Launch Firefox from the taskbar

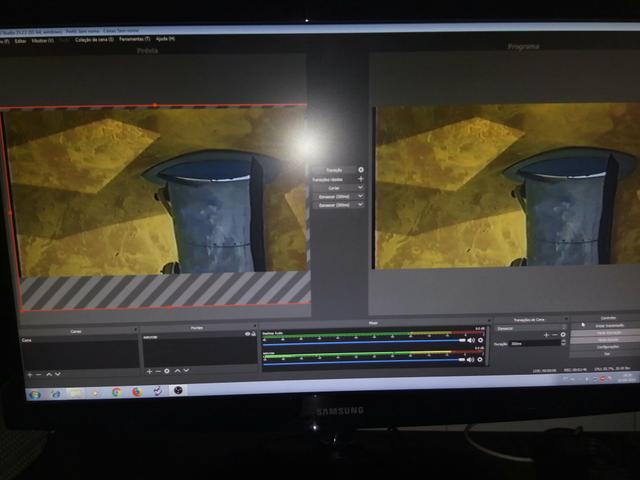pos(138,392)
